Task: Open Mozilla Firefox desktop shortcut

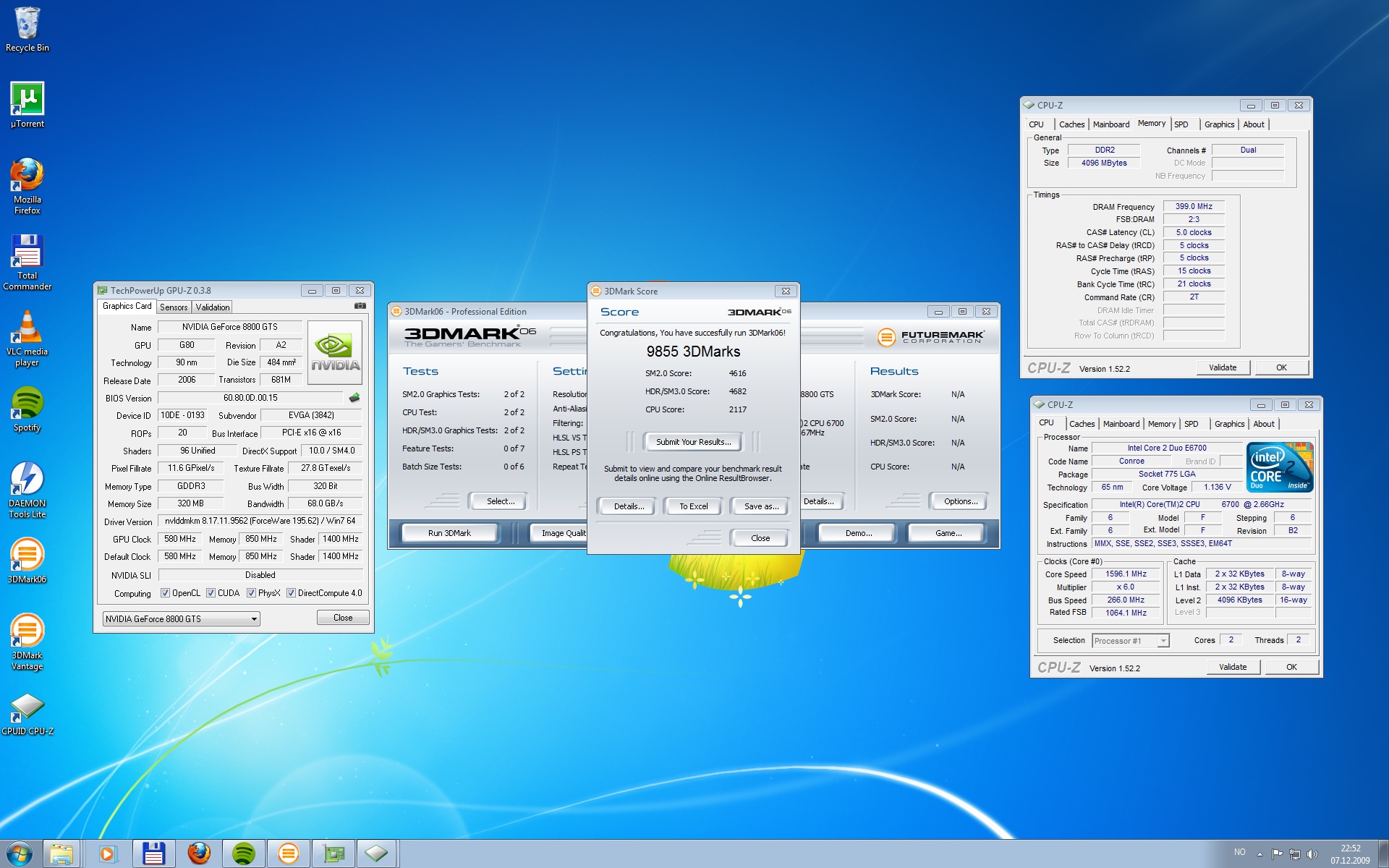Action: [x=27, y=186]
